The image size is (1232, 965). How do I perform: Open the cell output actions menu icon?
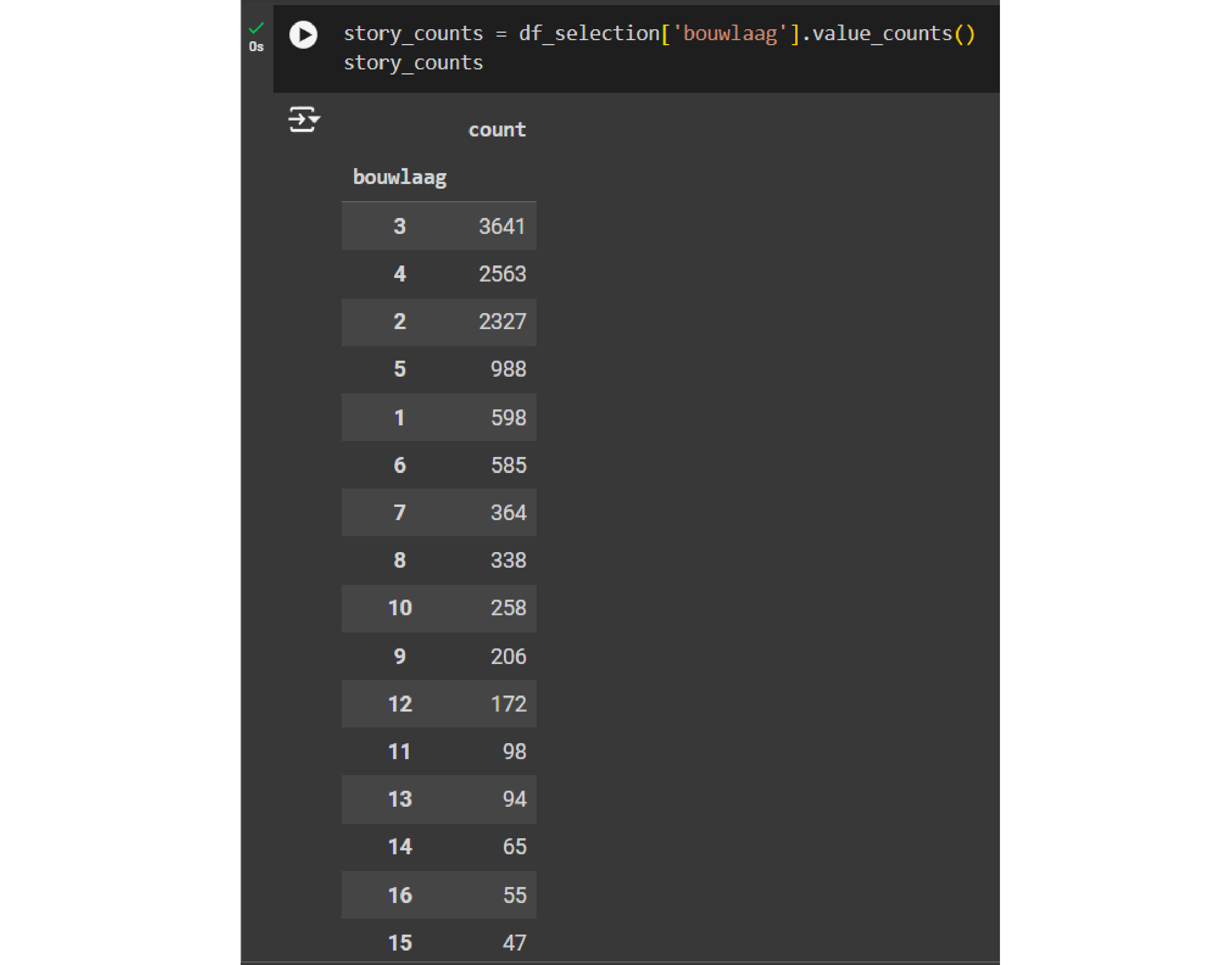pyautogui.click(x=303, y=119)
